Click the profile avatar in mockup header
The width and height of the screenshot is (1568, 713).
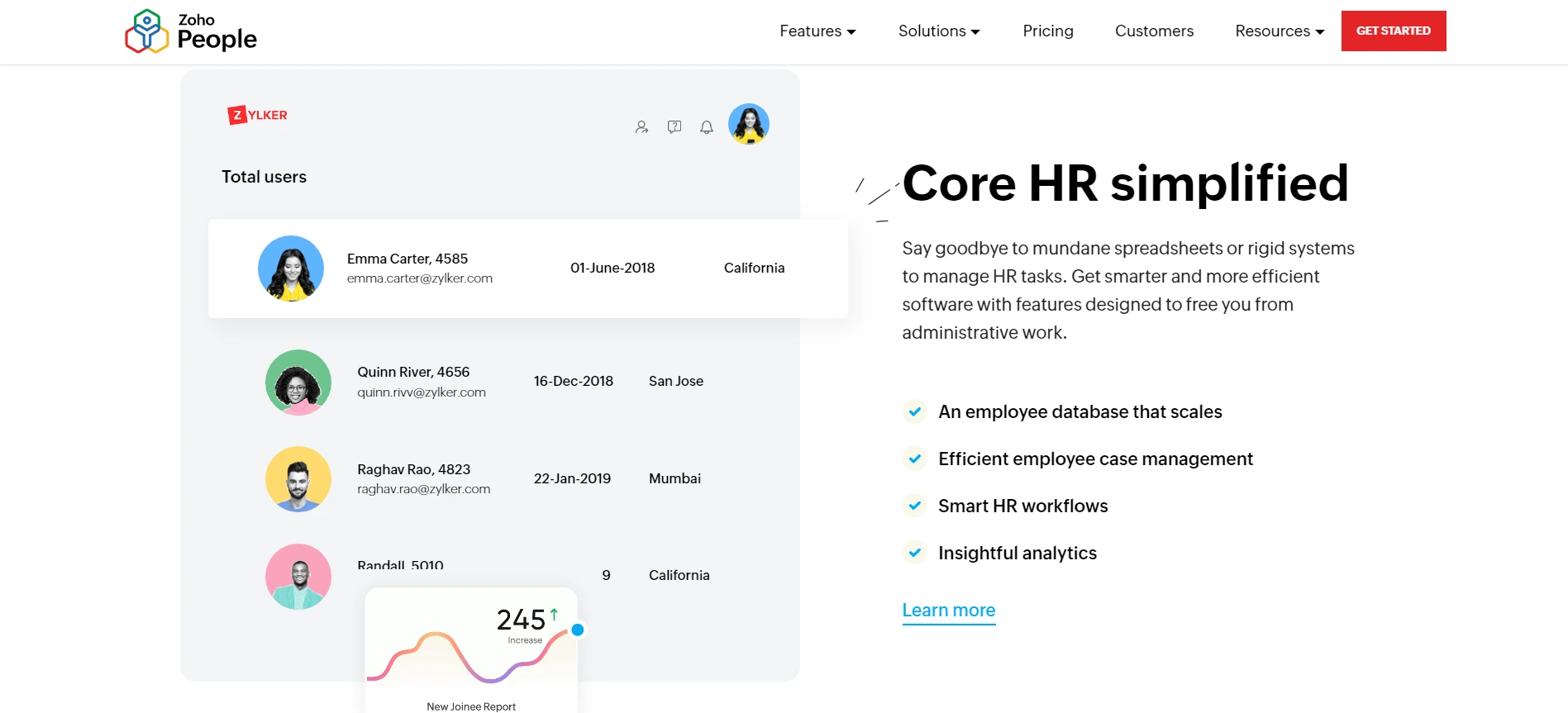point(749,124)
